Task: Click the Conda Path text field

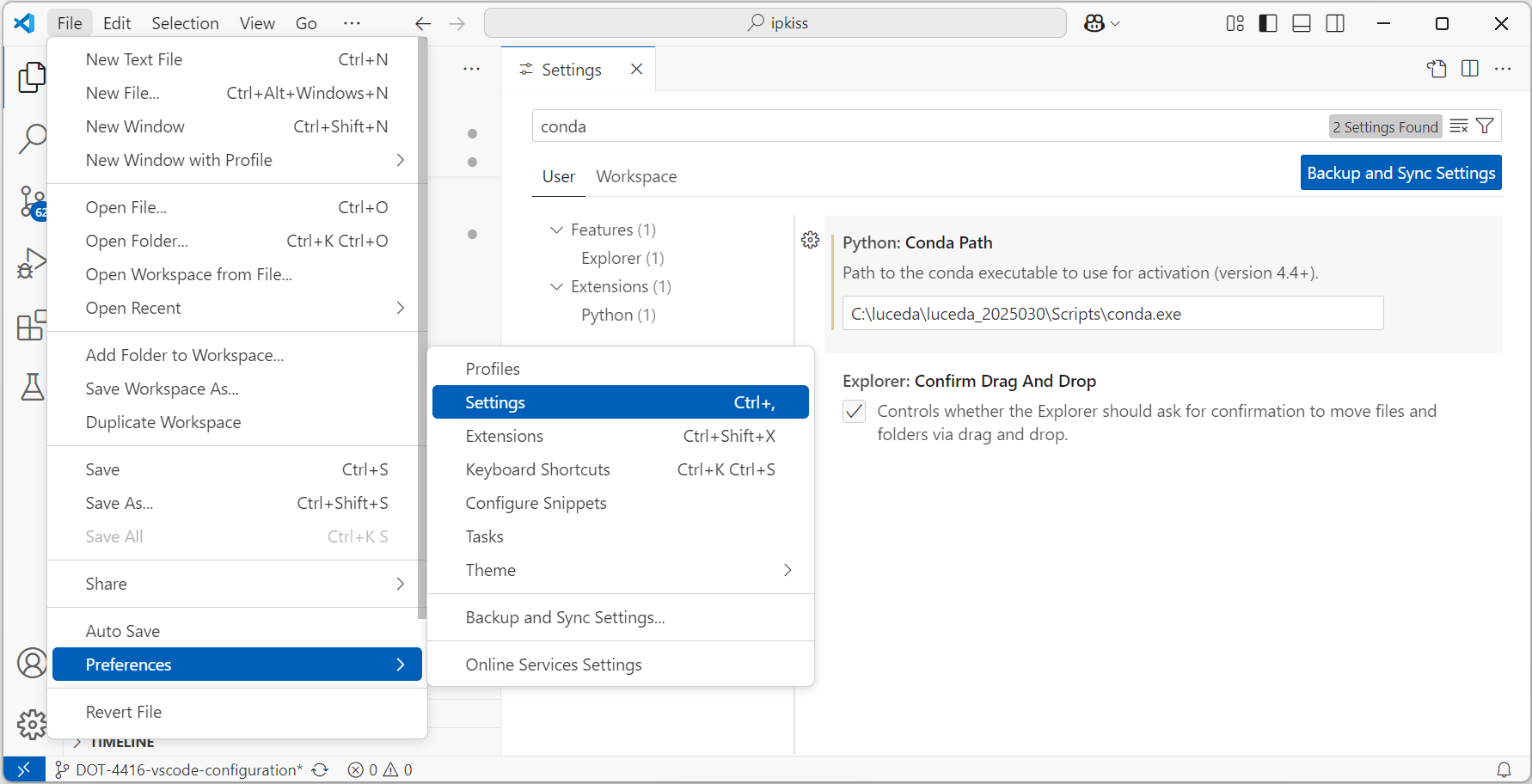Action: pyautogui.click(x=1112, y=314)
